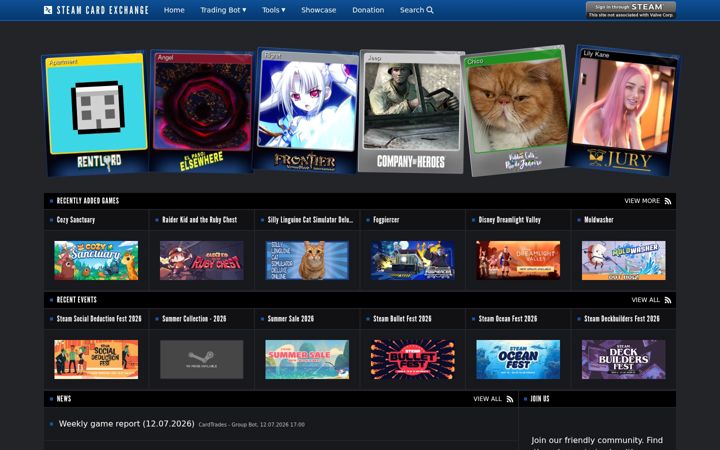Click View All for Recent Events

click(x=645, y=300)
